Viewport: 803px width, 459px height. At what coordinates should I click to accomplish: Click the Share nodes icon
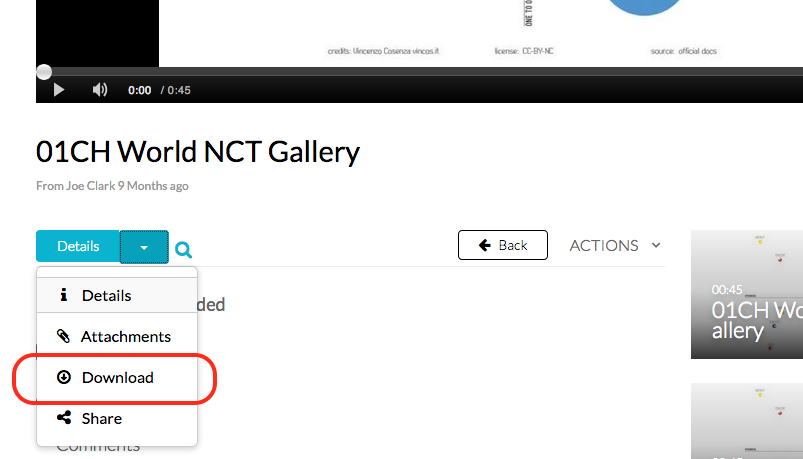(x=64, y=418)
